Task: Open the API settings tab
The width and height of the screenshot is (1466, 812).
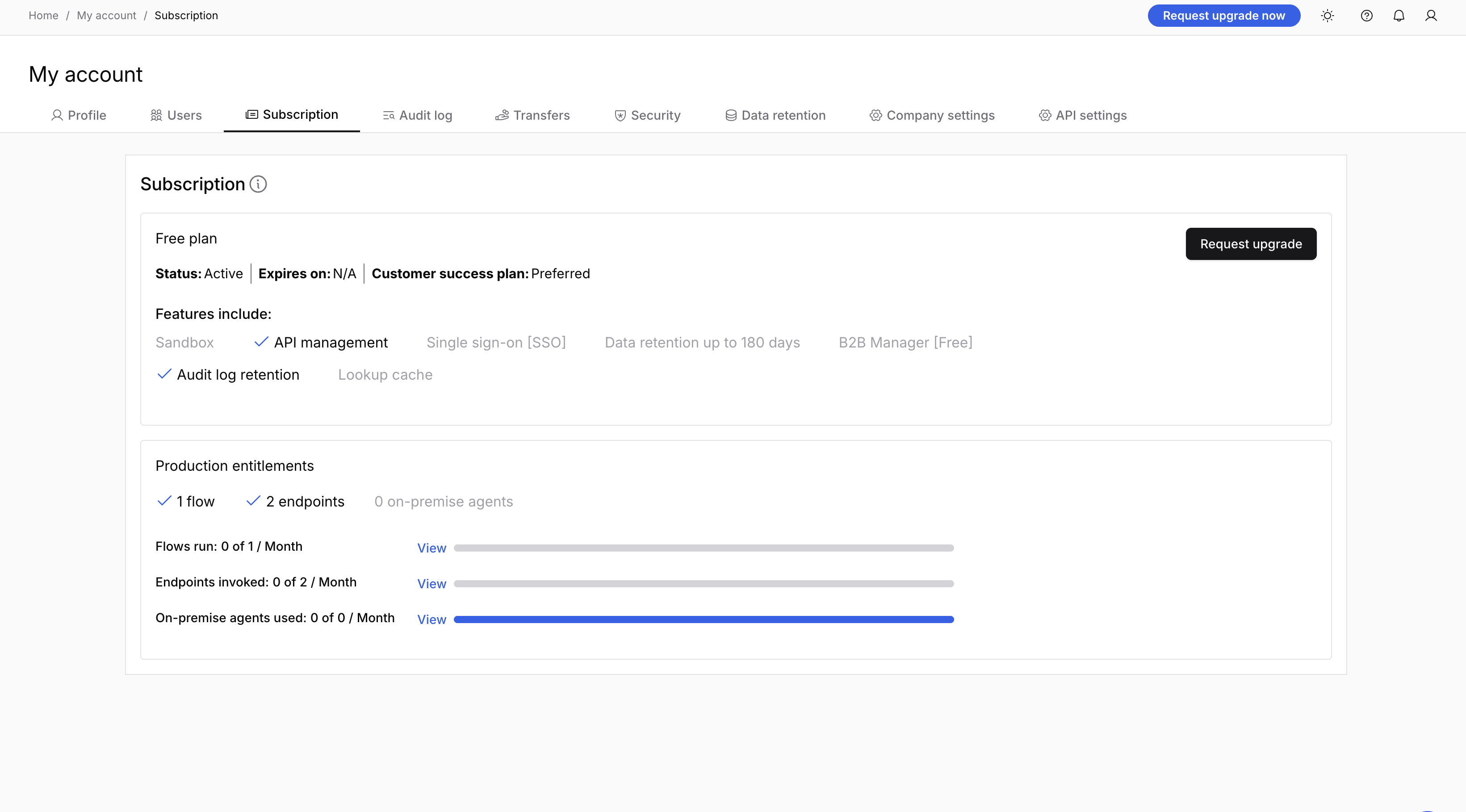Action: [x=1083, y=116]
